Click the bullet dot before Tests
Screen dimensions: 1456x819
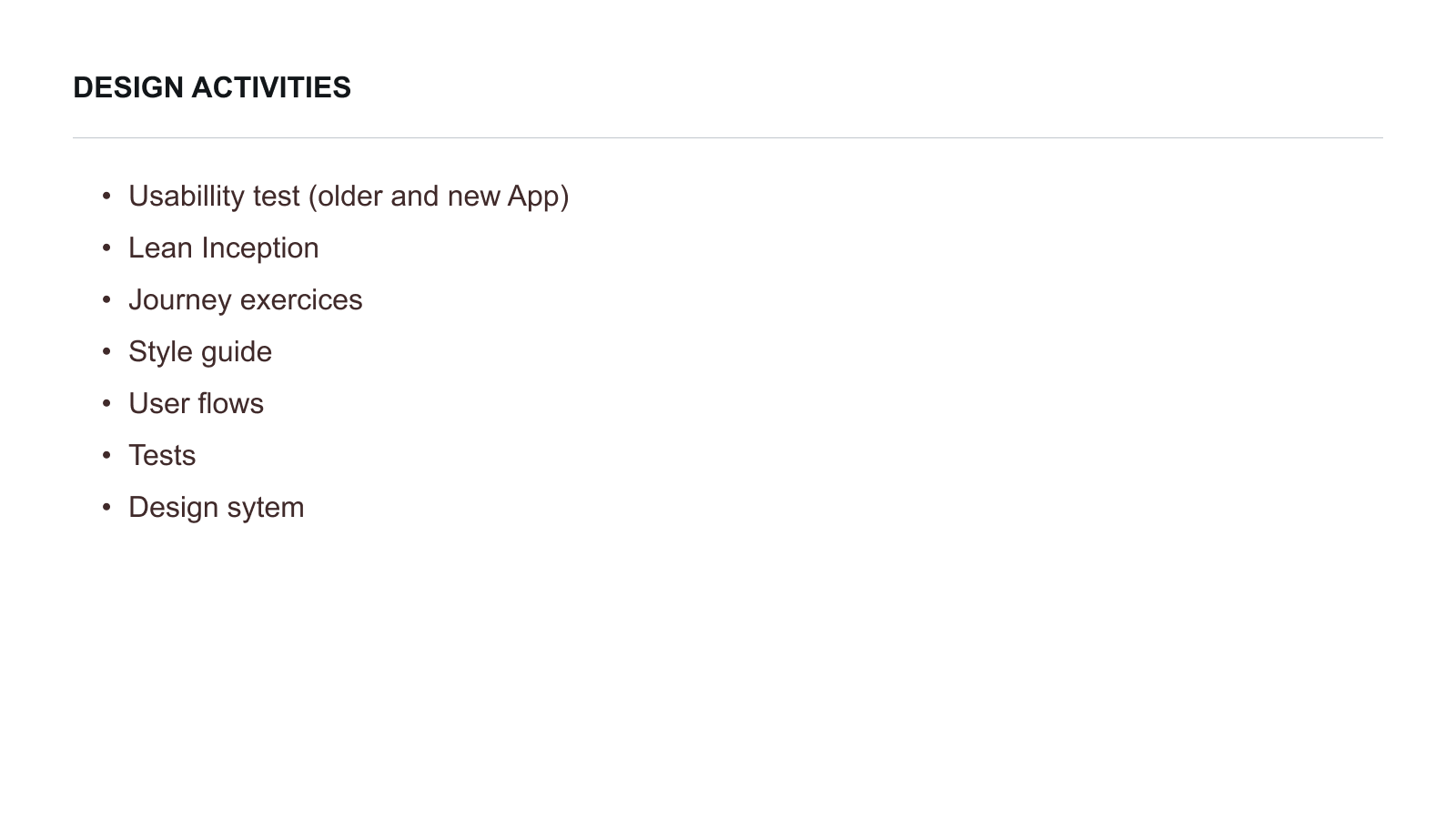click(x=106, y=455)
